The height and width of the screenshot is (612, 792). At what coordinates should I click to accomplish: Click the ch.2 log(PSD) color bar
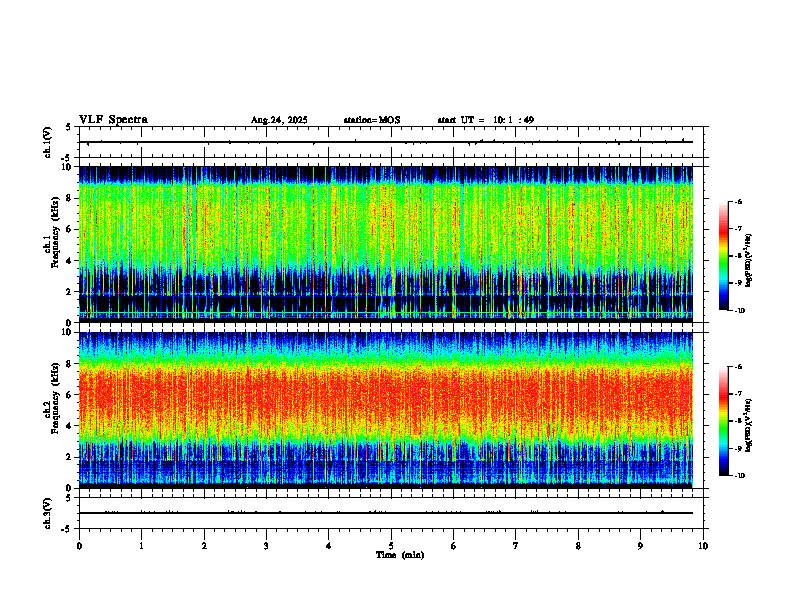(x=724, y=421)
